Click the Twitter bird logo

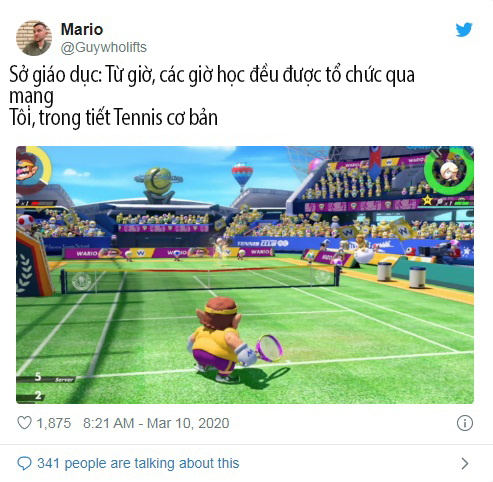tap(464, 30)
